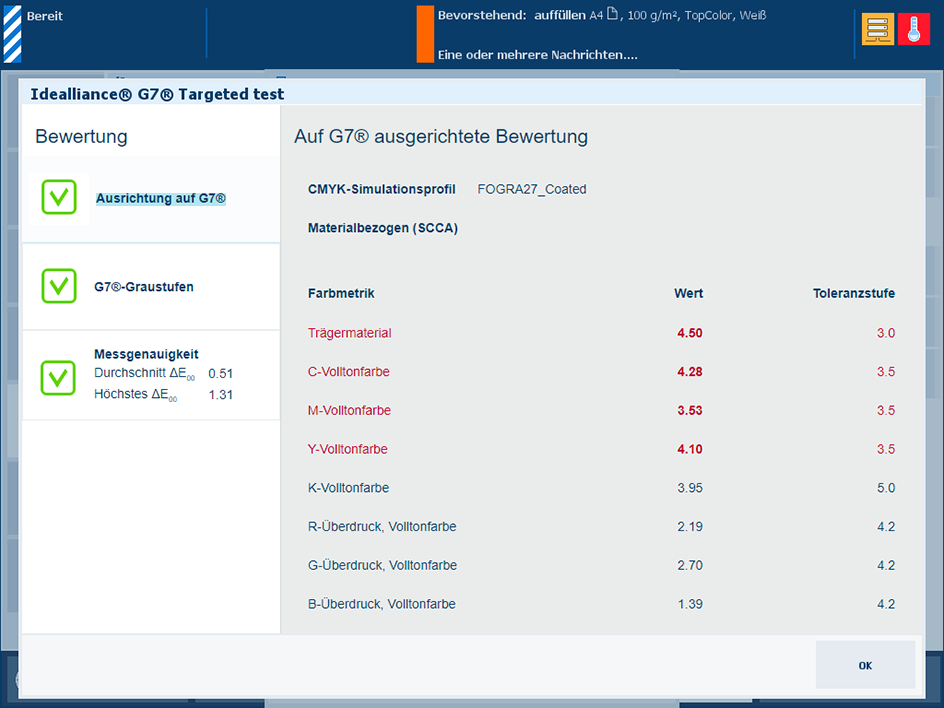944x708 pixels.
Task: Click the Höchstes ΔE value 1.31
Action: pos(220,395)
